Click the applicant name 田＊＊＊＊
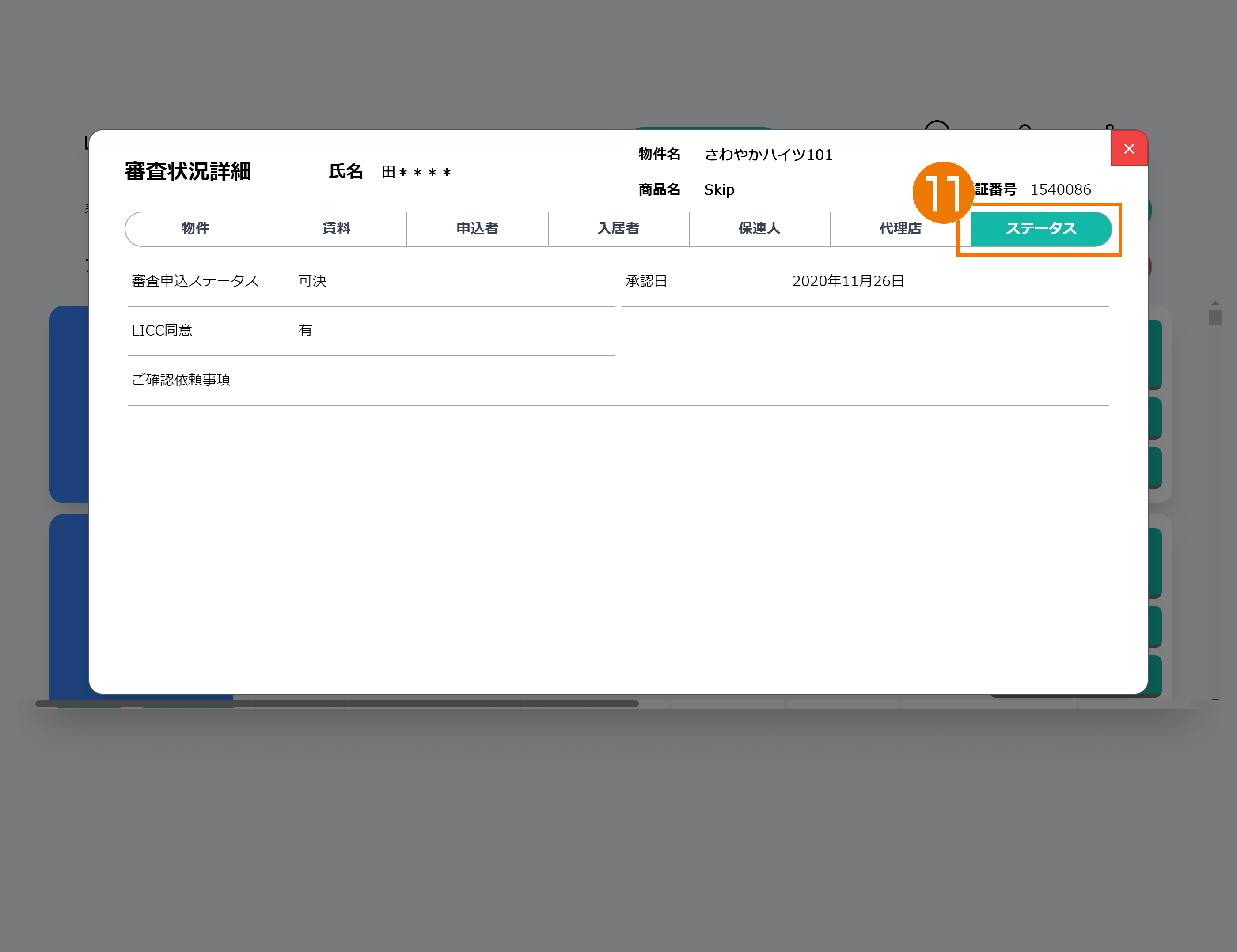Image resolution: width=1237 pixels, height=952 pixels. (x=416, y=172)
